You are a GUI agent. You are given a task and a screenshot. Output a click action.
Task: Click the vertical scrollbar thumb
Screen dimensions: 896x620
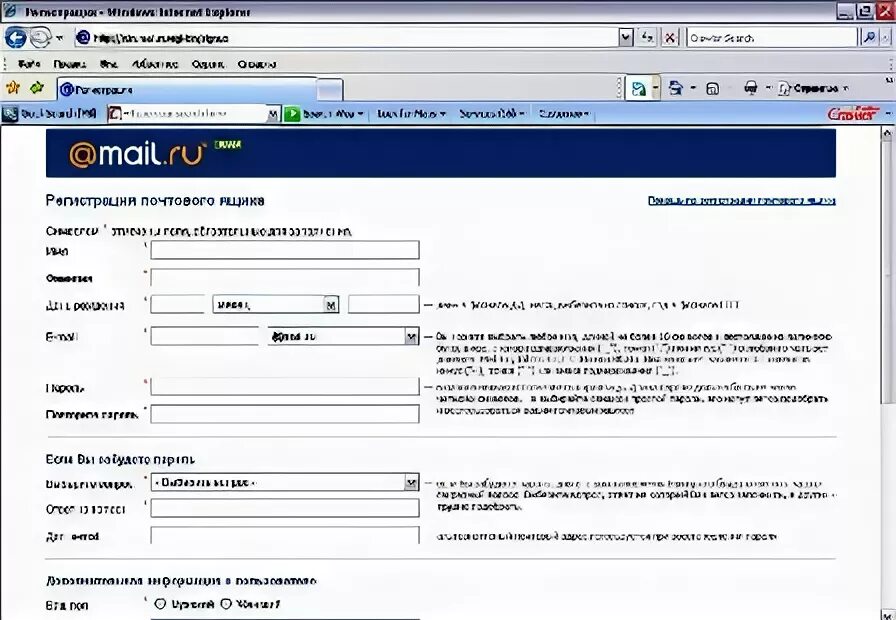point(887,271)
